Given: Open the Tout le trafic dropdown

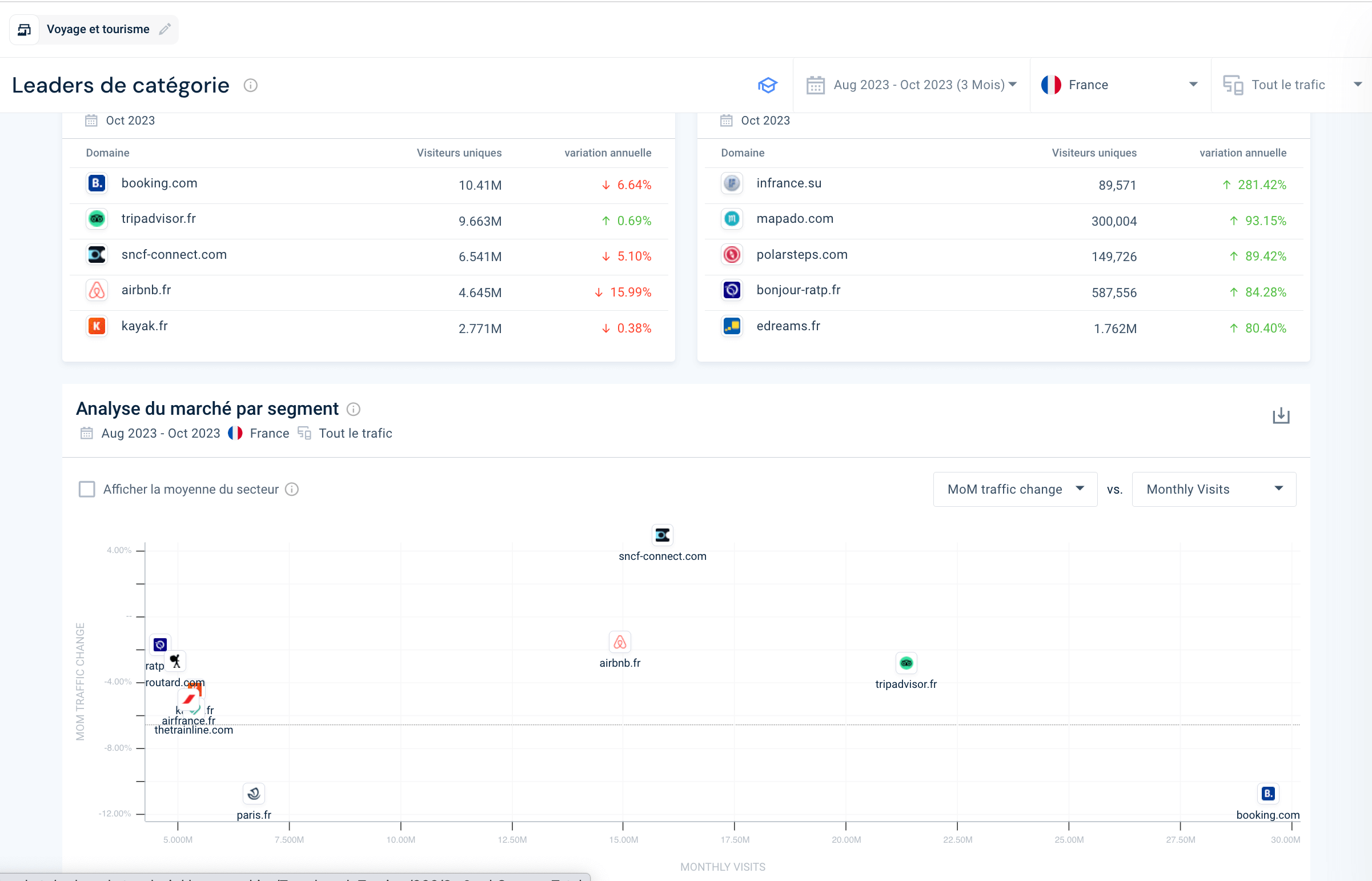Looking at the screenshot, I should [x=1358, y=84].
